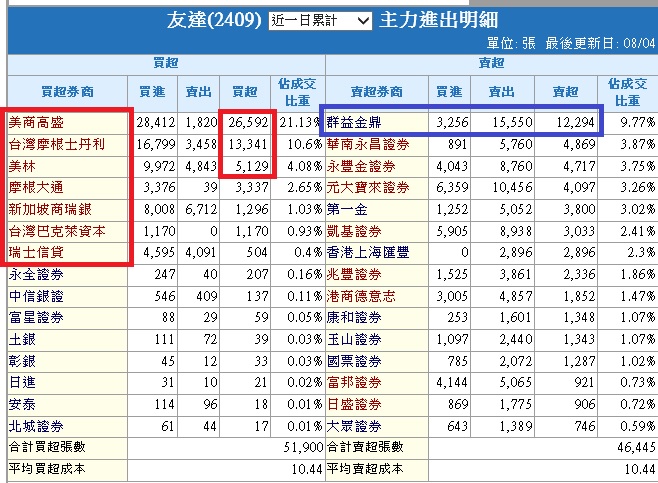Viewport: 658px width, 483px height.
Task: Open seller broker link 永豐金證券
Action: (x=361, y=166)
